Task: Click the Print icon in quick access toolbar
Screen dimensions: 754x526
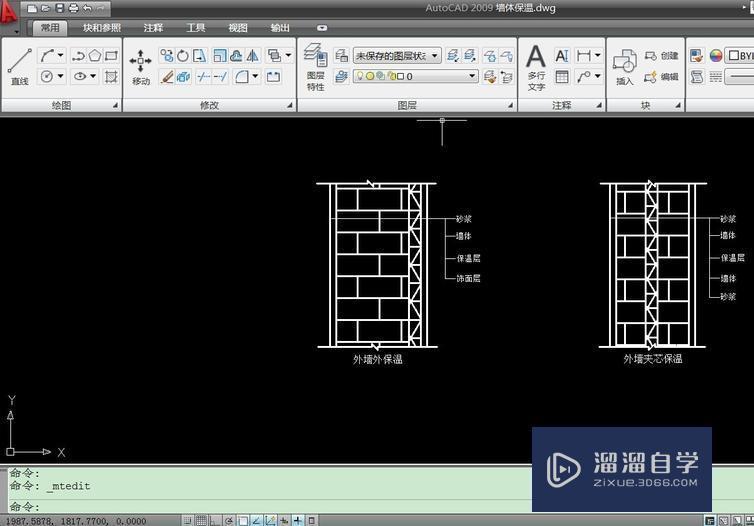Action: click(x=74, y=8)
